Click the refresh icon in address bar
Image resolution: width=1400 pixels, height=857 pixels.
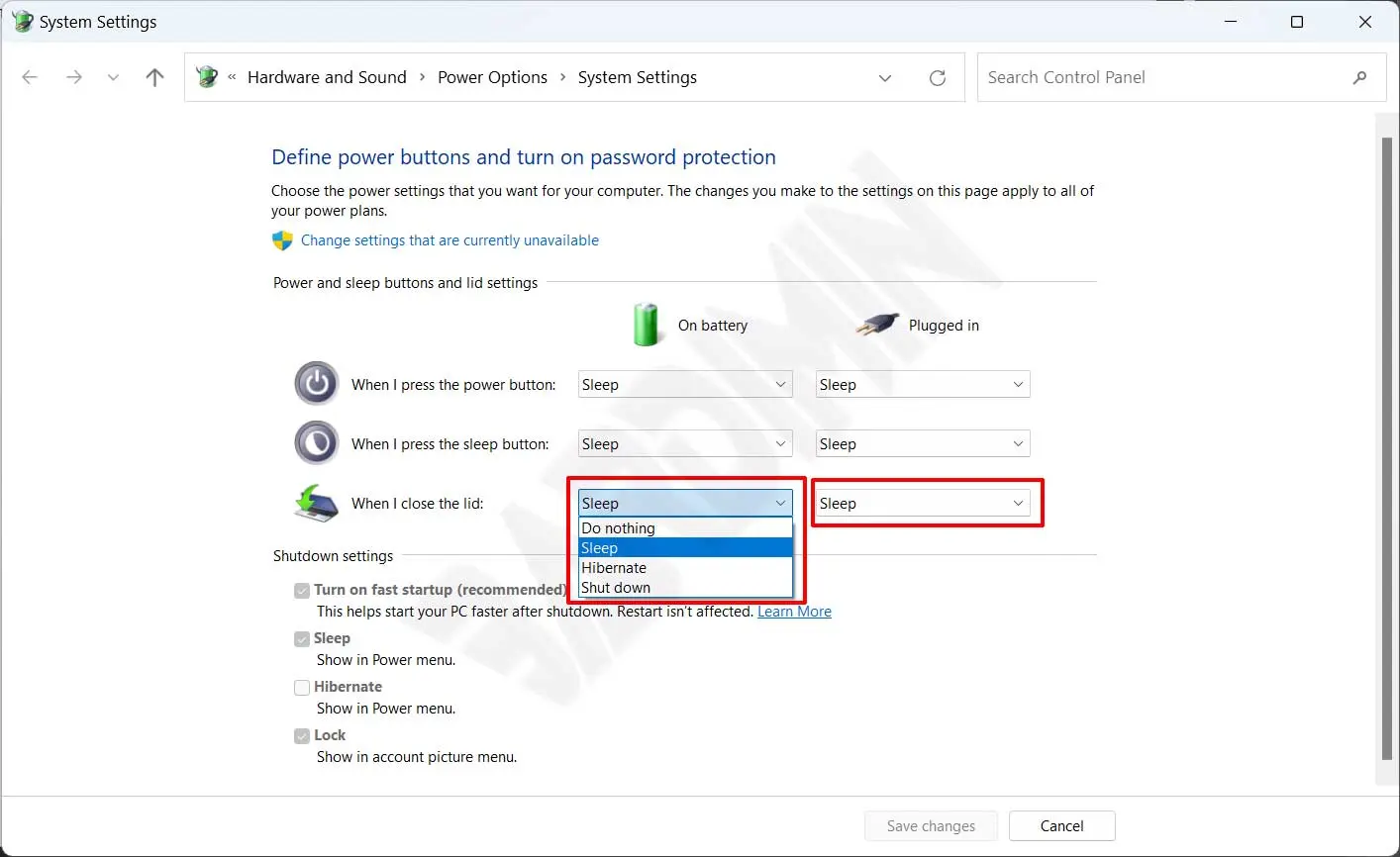[x=937, y=77]
